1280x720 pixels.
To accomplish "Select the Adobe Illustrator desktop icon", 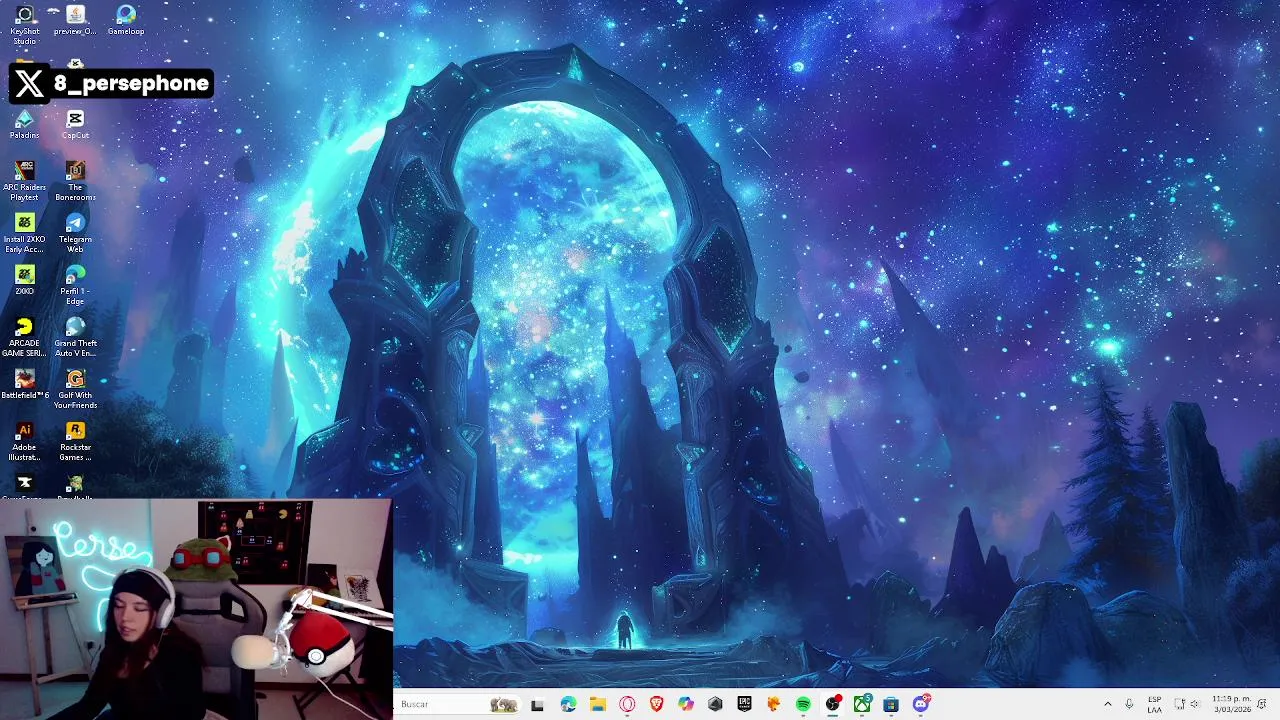I will (25, 441).
